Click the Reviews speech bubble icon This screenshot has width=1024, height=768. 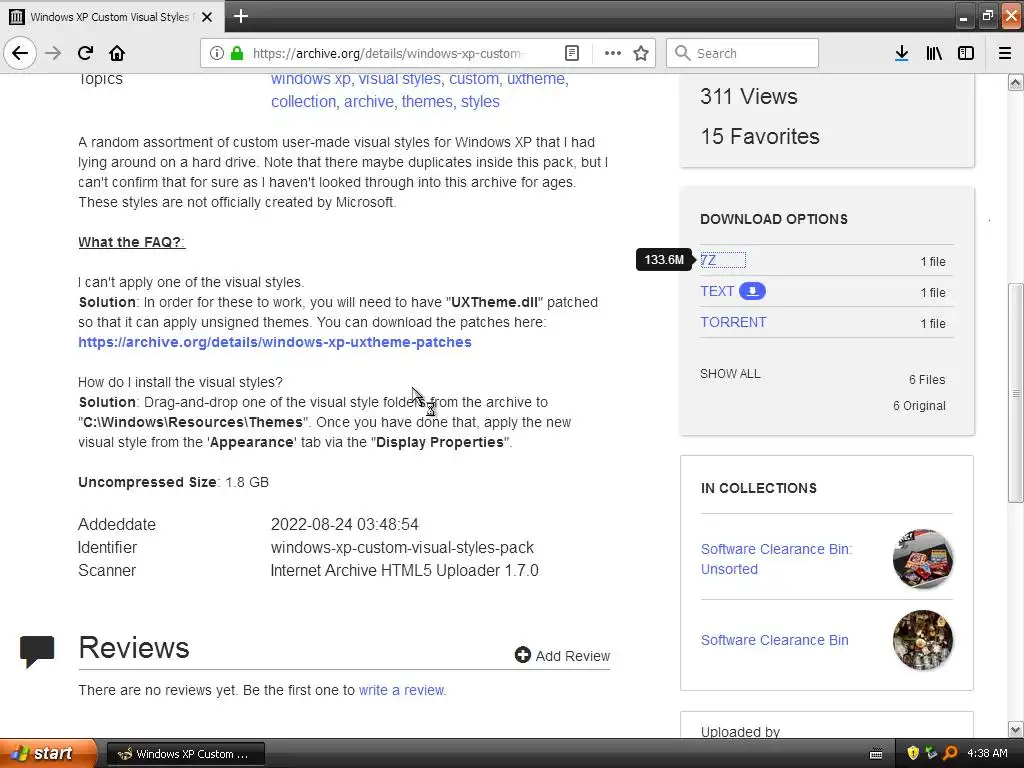click(x=37, y=651)
